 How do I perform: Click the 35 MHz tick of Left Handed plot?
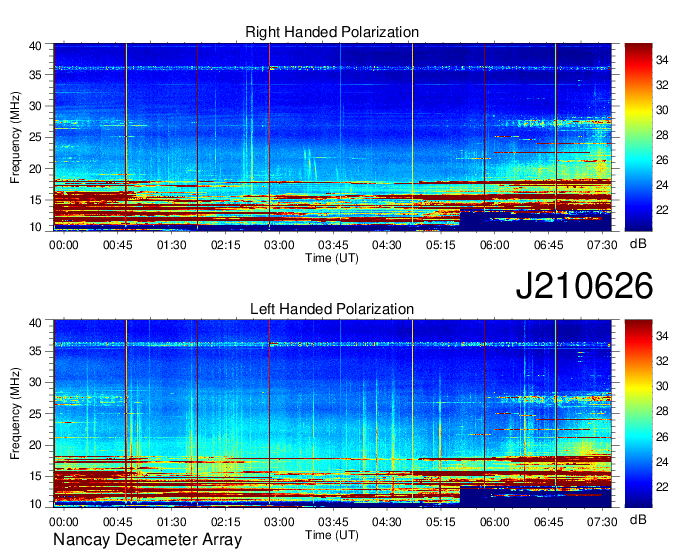(x=36, y=351)
